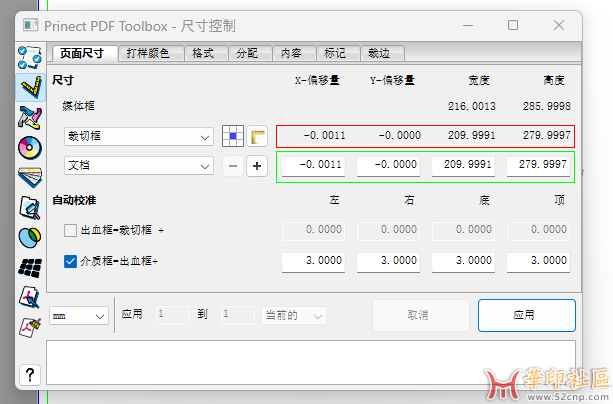Open the CMYK color disc tool
Viewport: 613px width, 404px height.
tap(30, 148)
